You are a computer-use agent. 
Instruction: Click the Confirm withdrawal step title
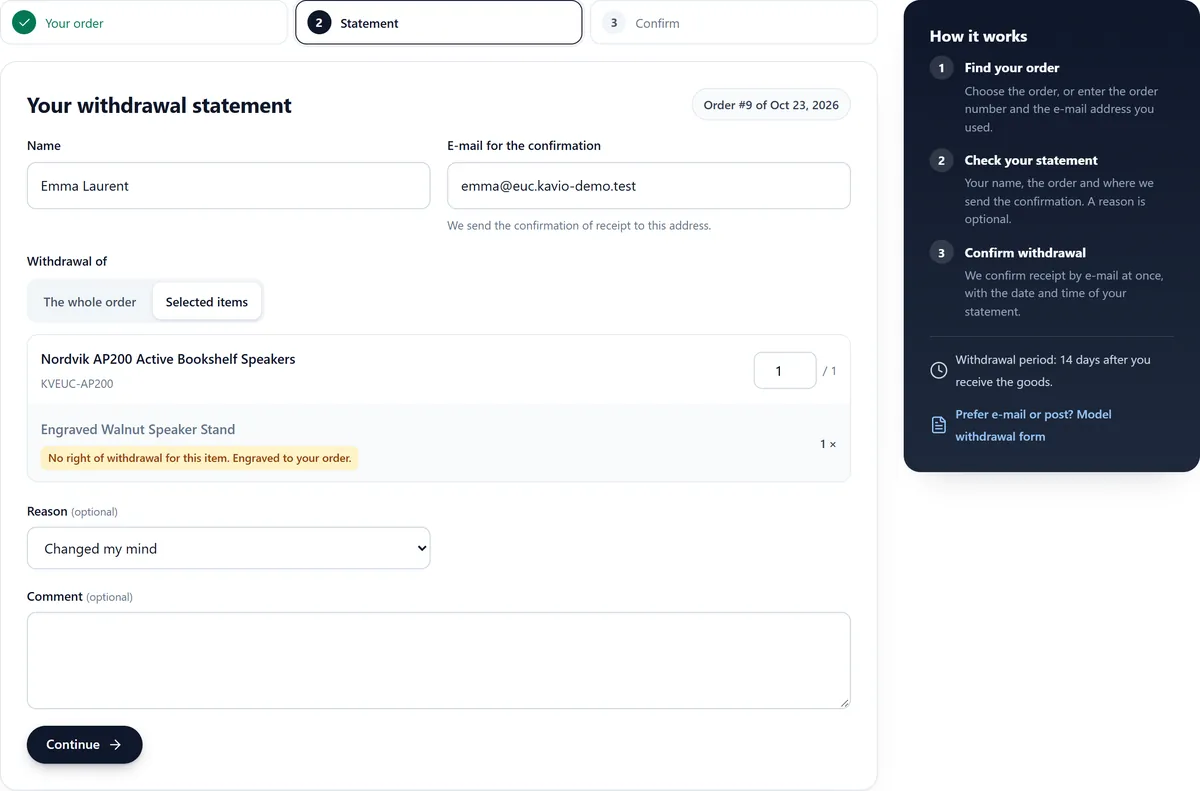pos(1025,253)
